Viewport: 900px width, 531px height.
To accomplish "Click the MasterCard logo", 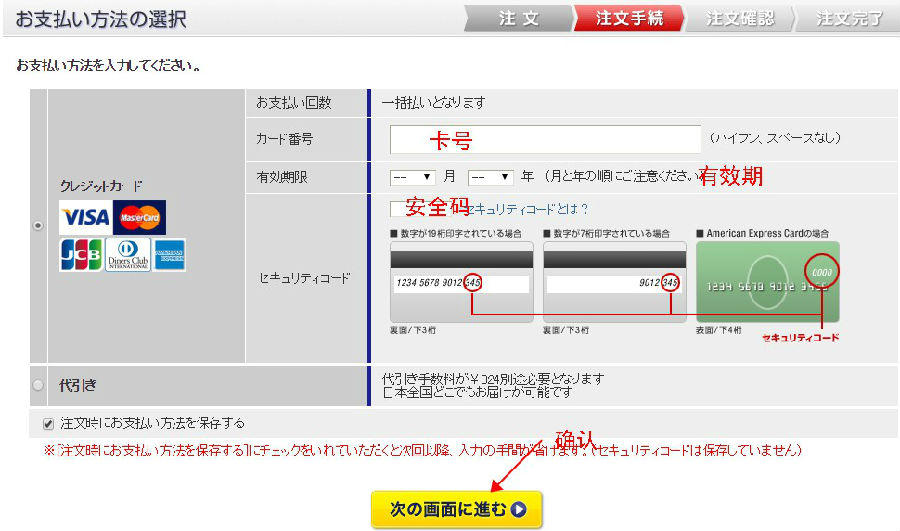I will click(x=140, y=217).
